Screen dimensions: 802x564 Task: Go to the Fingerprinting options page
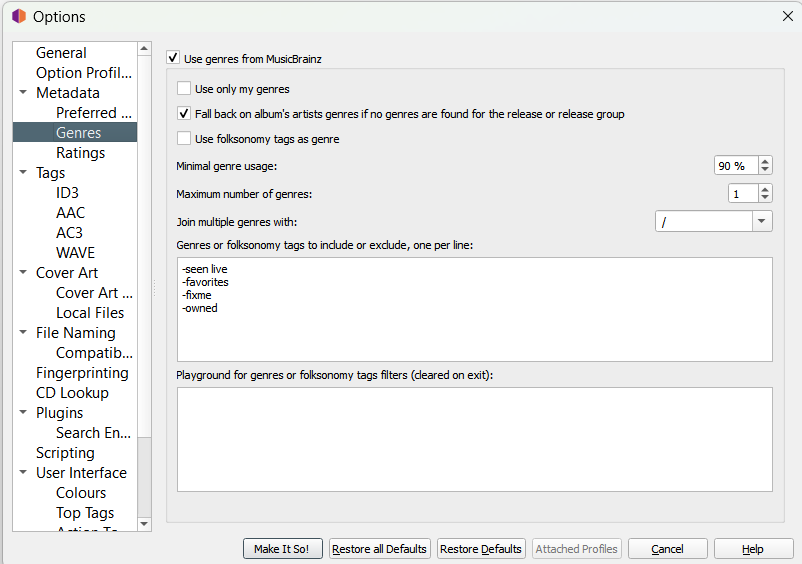point(82,373)
